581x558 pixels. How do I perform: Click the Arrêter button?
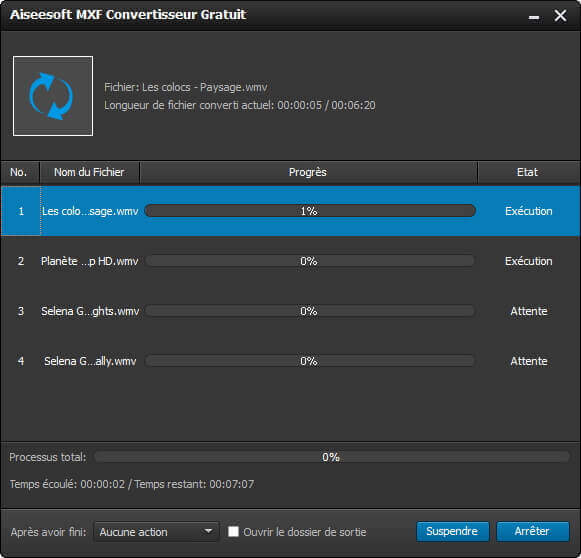[x=532, y=531]
